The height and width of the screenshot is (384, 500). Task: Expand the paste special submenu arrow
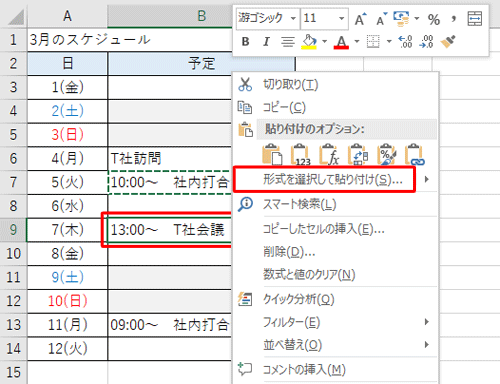pyautogui.click(x=426, y=180)
